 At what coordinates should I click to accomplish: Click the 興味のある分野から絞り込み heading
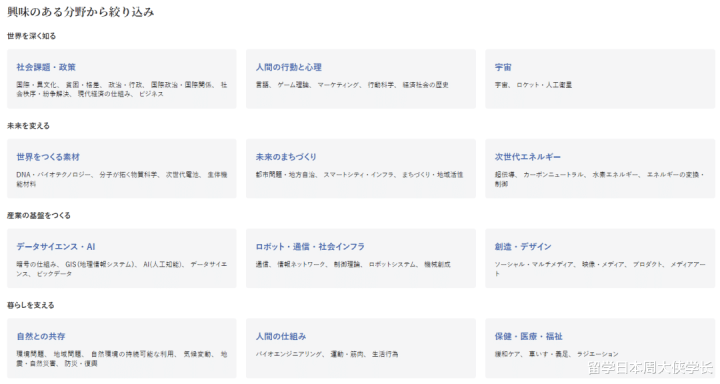[81, 12]
